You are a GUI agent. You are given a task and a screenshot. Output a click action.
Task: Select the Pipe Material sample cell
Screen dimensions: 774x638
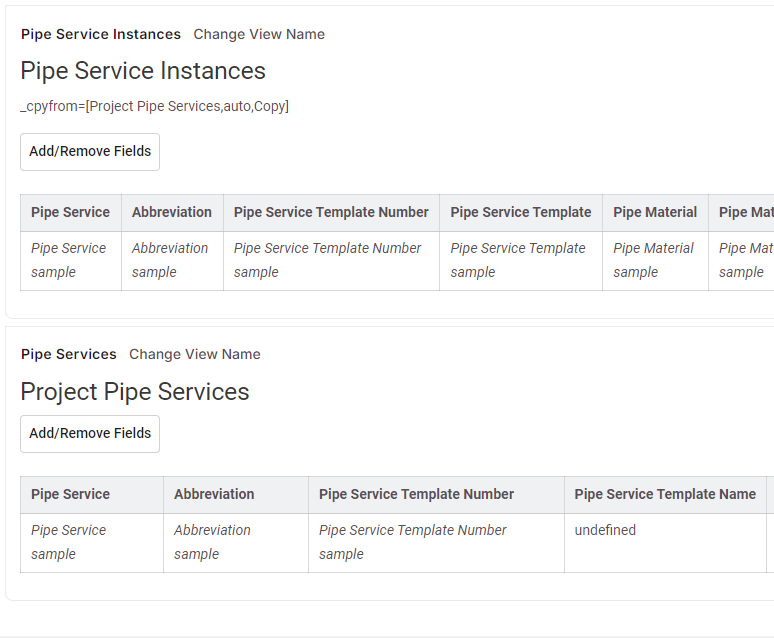(654, 260)
